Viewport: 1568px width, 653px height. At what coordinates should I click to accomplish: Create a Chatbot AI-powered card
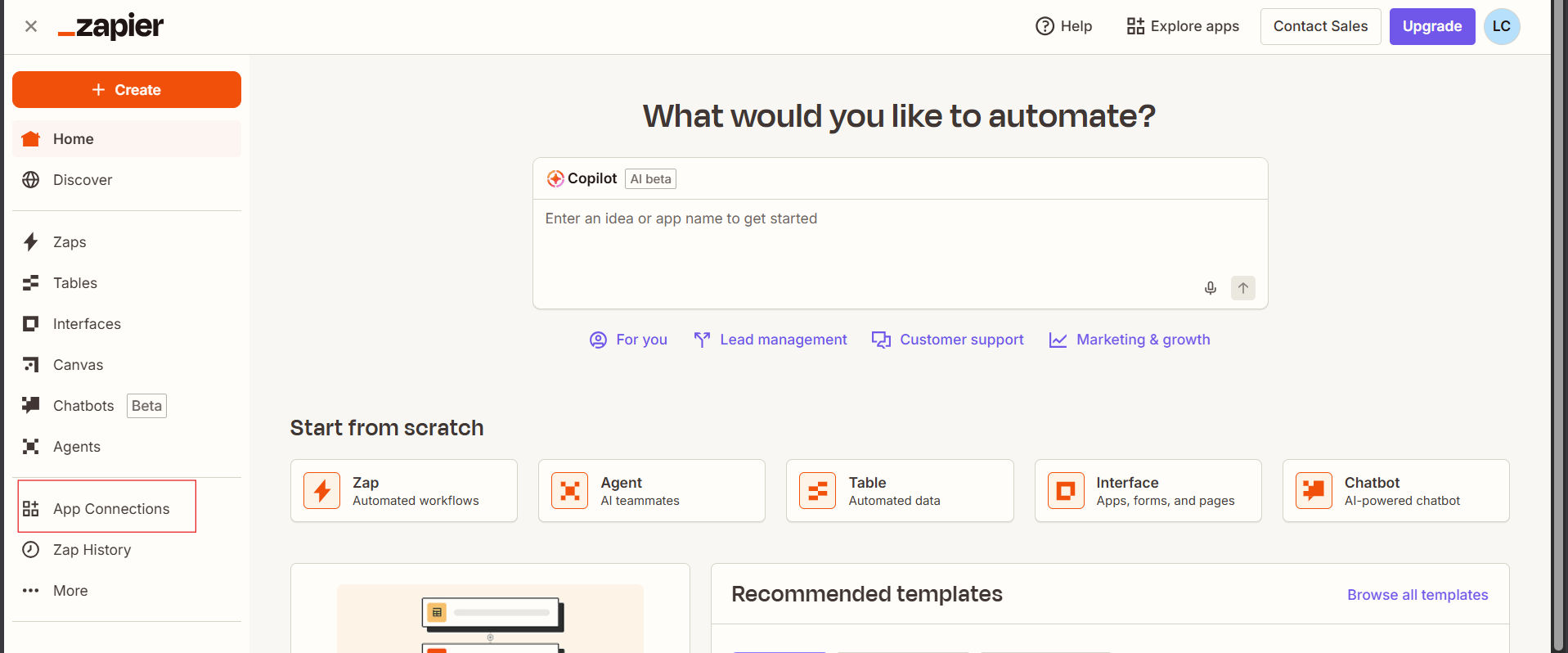(1396, 490)
